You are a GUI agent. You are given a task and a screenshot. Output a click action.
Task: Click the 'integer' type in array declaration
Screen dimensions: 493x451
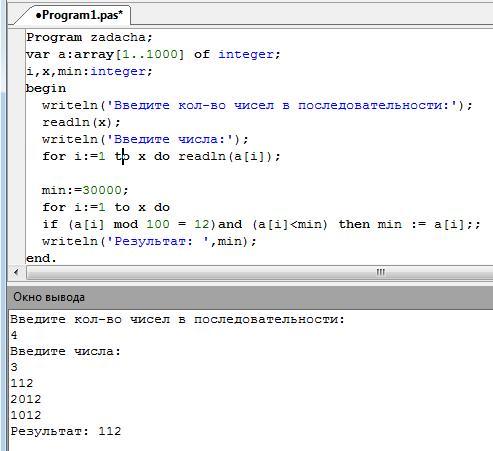[246, 54]
